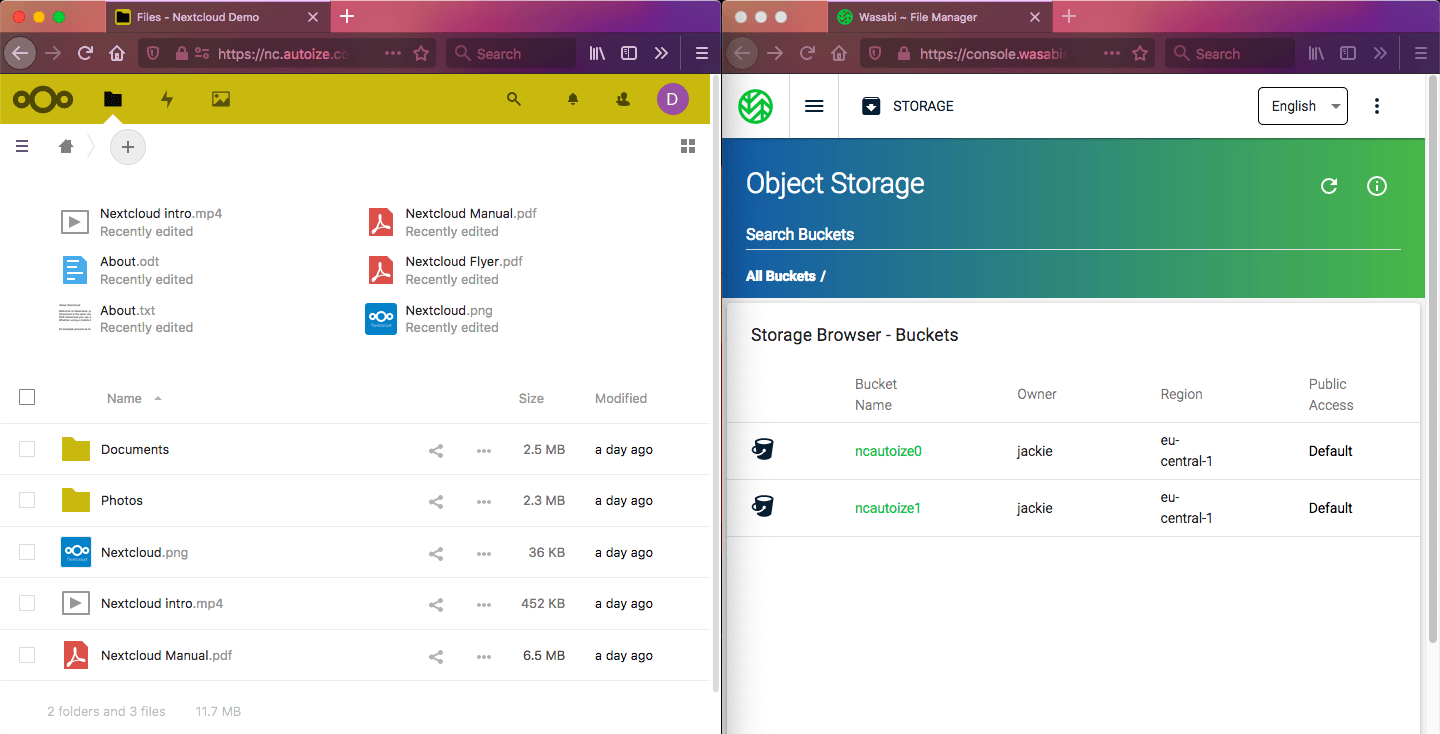The height and width of the screenshot is (734, 1440).
Task: Share the Documents folder
Action: coord(436,450)
